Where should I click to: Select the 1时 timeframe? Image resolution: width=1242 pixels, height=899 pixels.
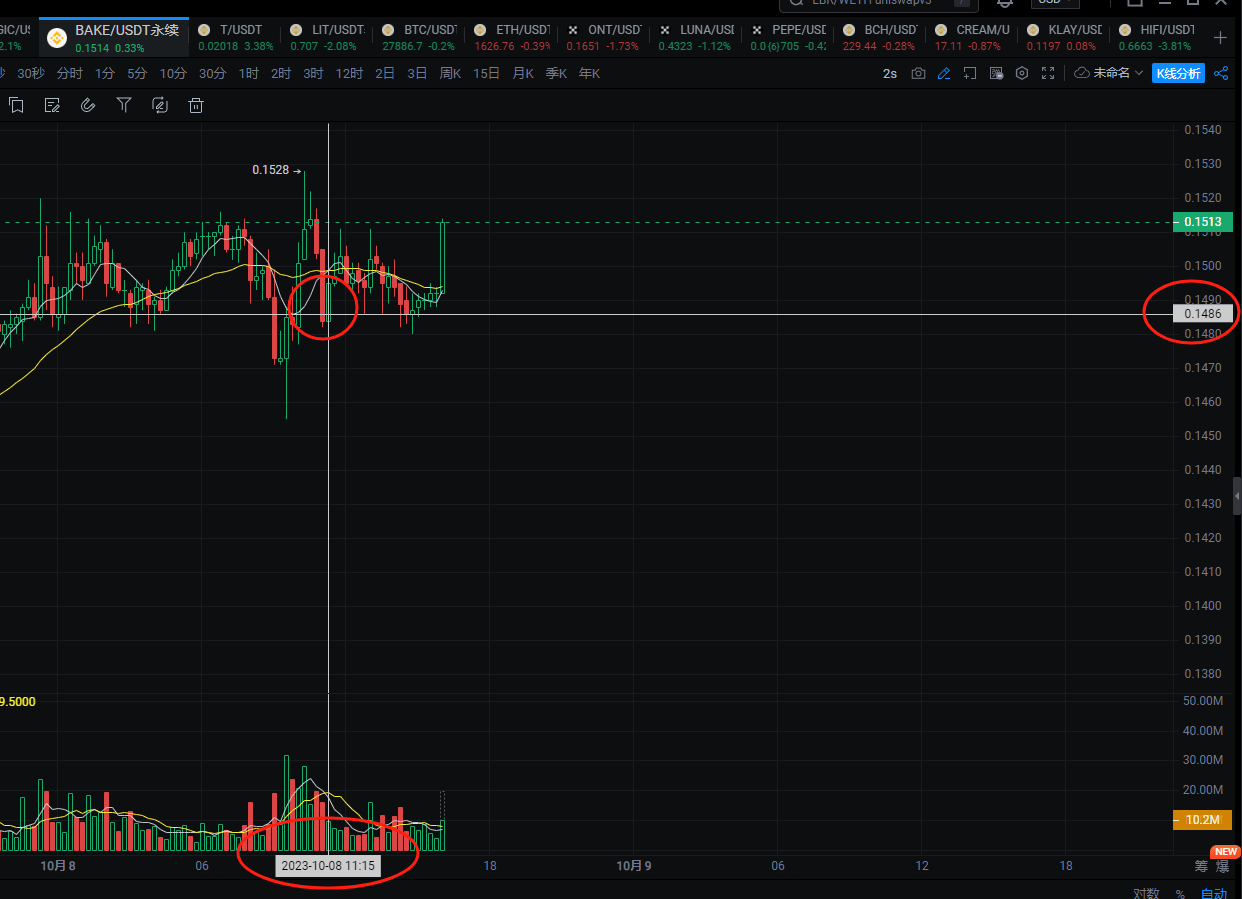249,73
